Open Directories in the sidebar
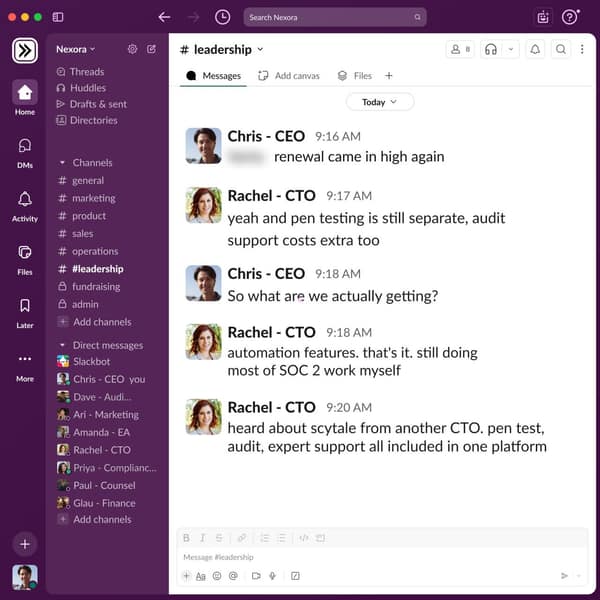This screenshot has width=600, height=600. [x=87, y=121]
